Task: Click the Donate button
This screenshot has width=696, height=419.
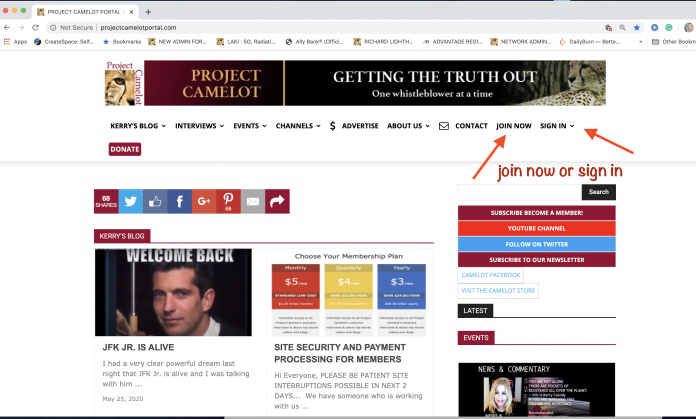Action: coord(125,149)
